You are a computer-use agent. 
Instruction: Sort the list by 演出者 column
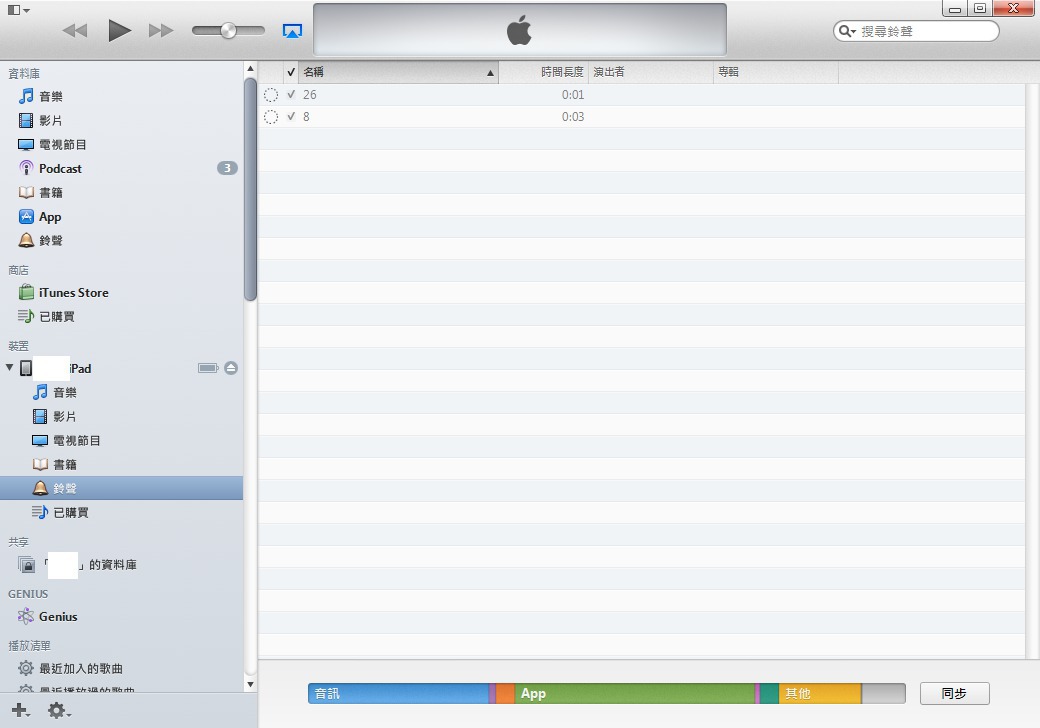pyautogui.click(x=651, y=72)
